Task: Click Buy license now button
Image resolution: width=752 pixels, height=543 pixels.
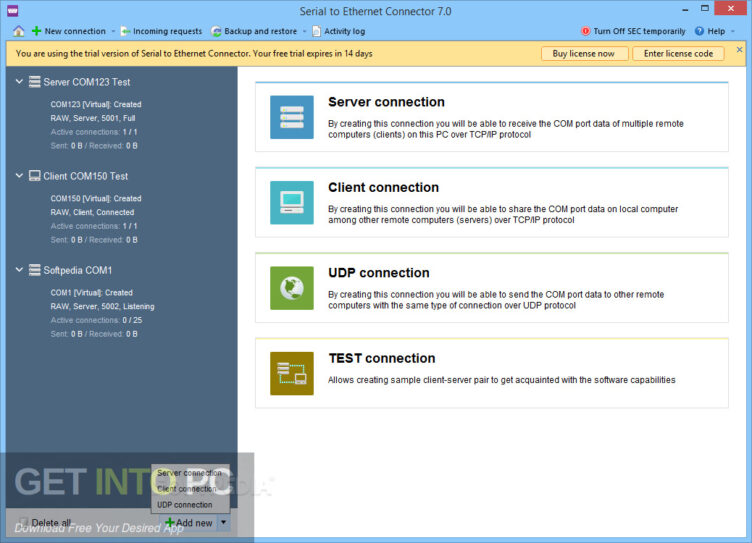Action: (584, 54)
